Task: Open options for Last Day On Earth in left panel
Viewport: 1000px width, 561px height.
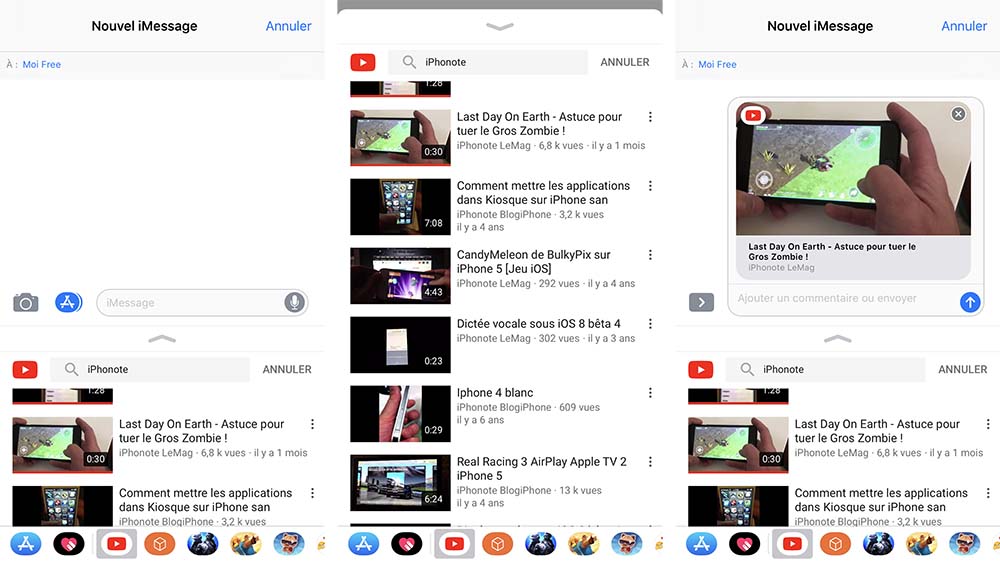Action: [312, 424]
